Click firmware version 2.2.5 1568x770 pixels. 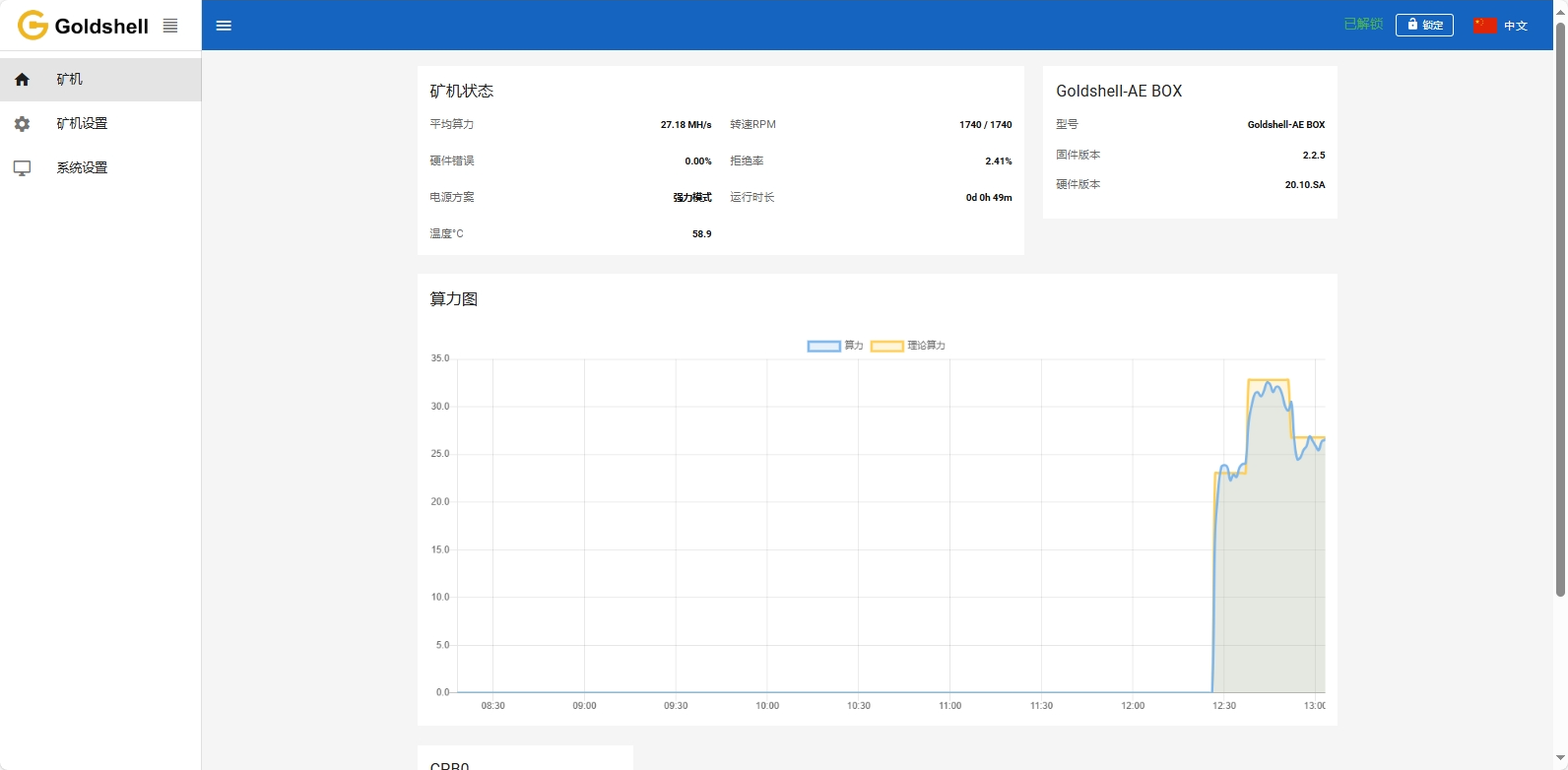(x=1314, y=156)
